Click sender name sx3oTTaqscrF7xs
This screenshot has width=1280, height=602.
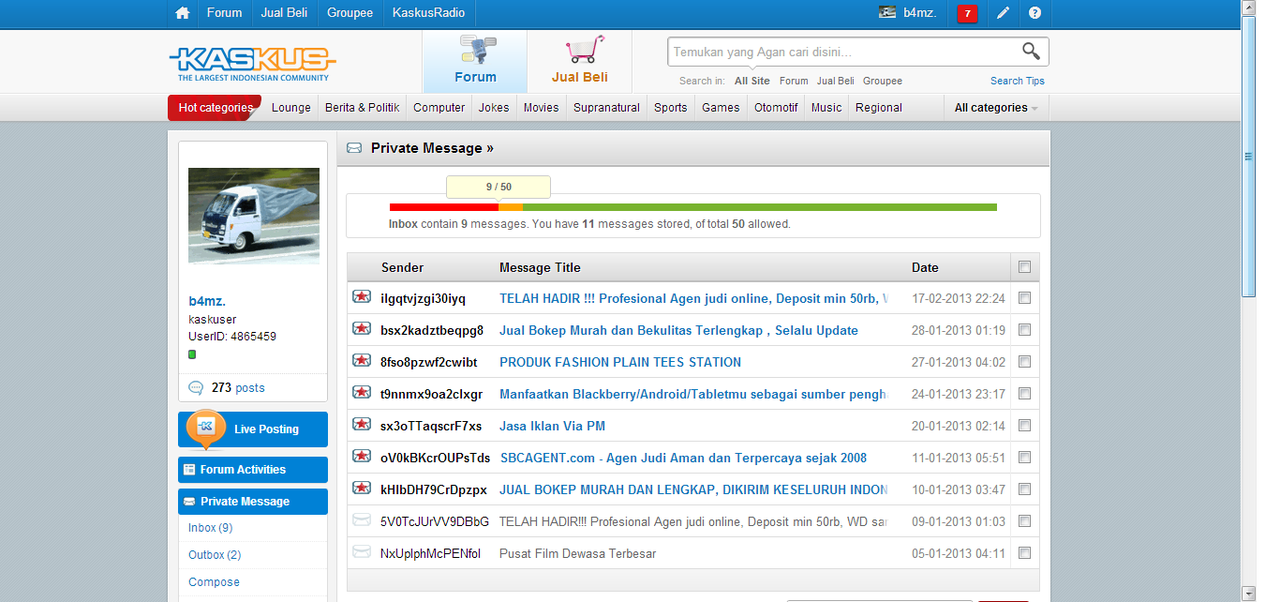coord(431,426)
